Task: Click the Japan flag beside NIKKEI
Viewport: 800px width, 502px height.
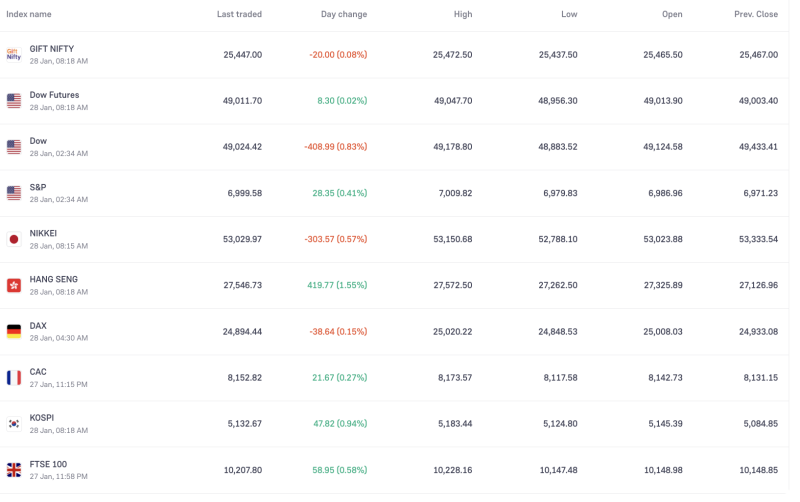Action: 14,239
